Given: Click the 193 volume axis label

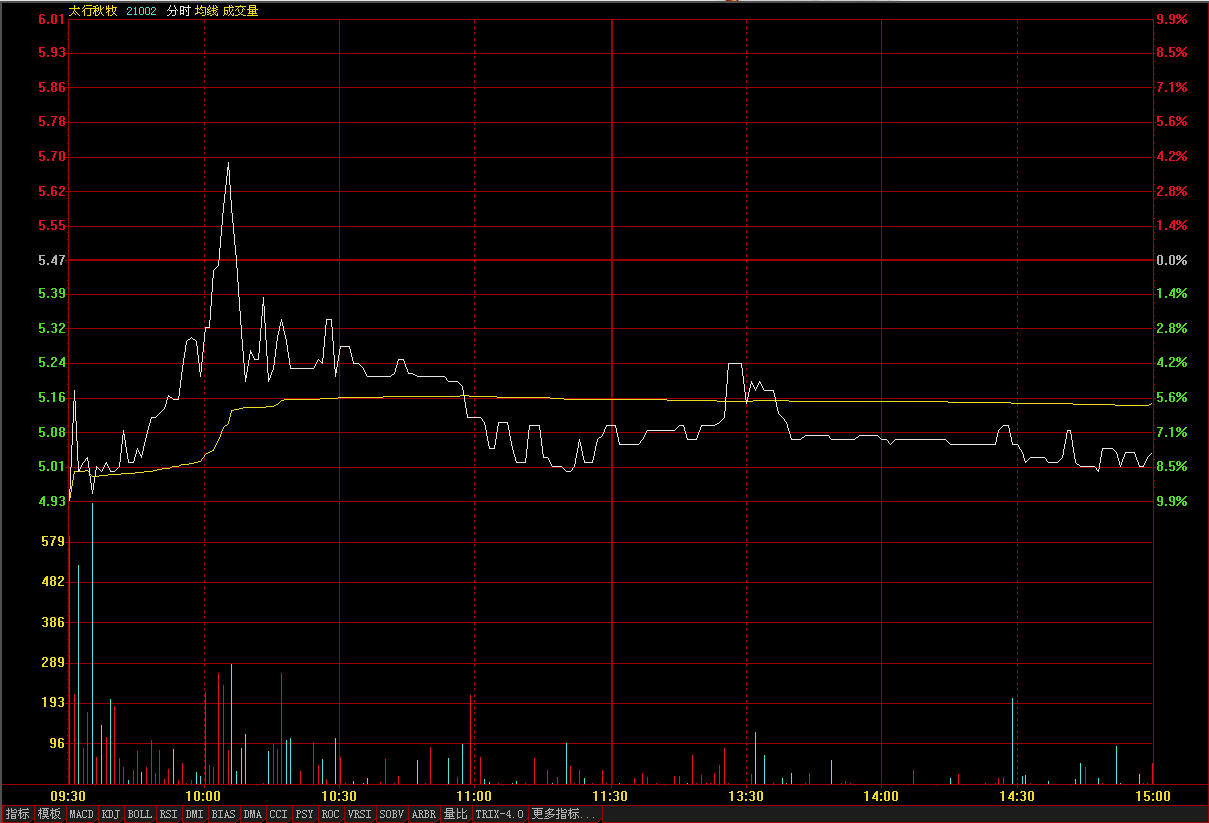Looking at the screenshot, I should (55, 702).
